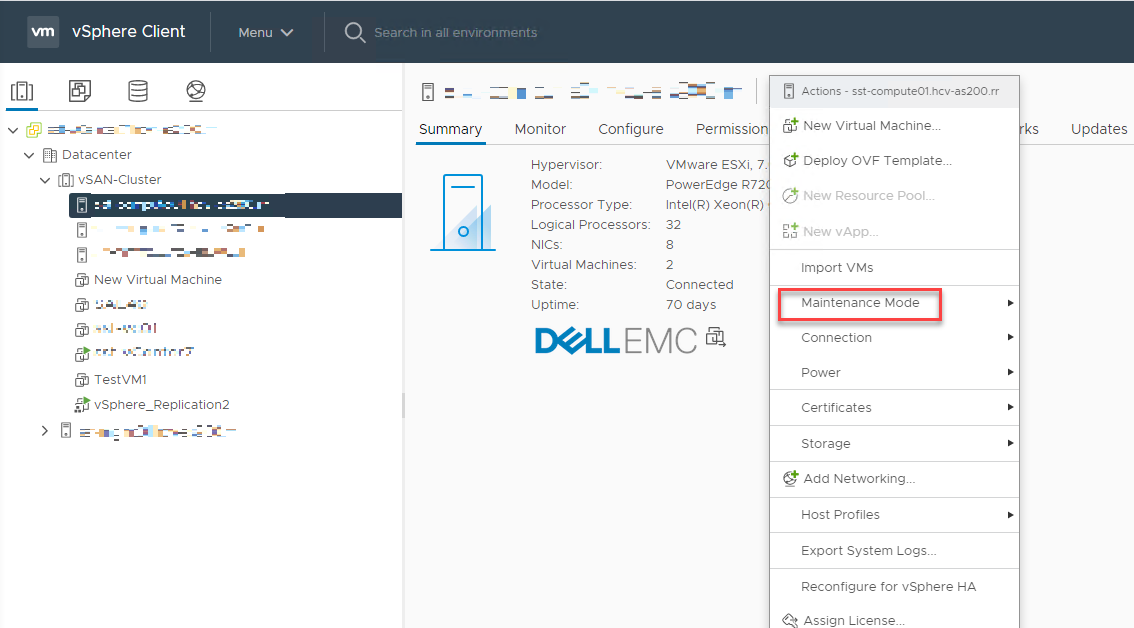Click the Deploy OVF Template icon
This screenshot has height=628, width=1134.
pos(789,160)
